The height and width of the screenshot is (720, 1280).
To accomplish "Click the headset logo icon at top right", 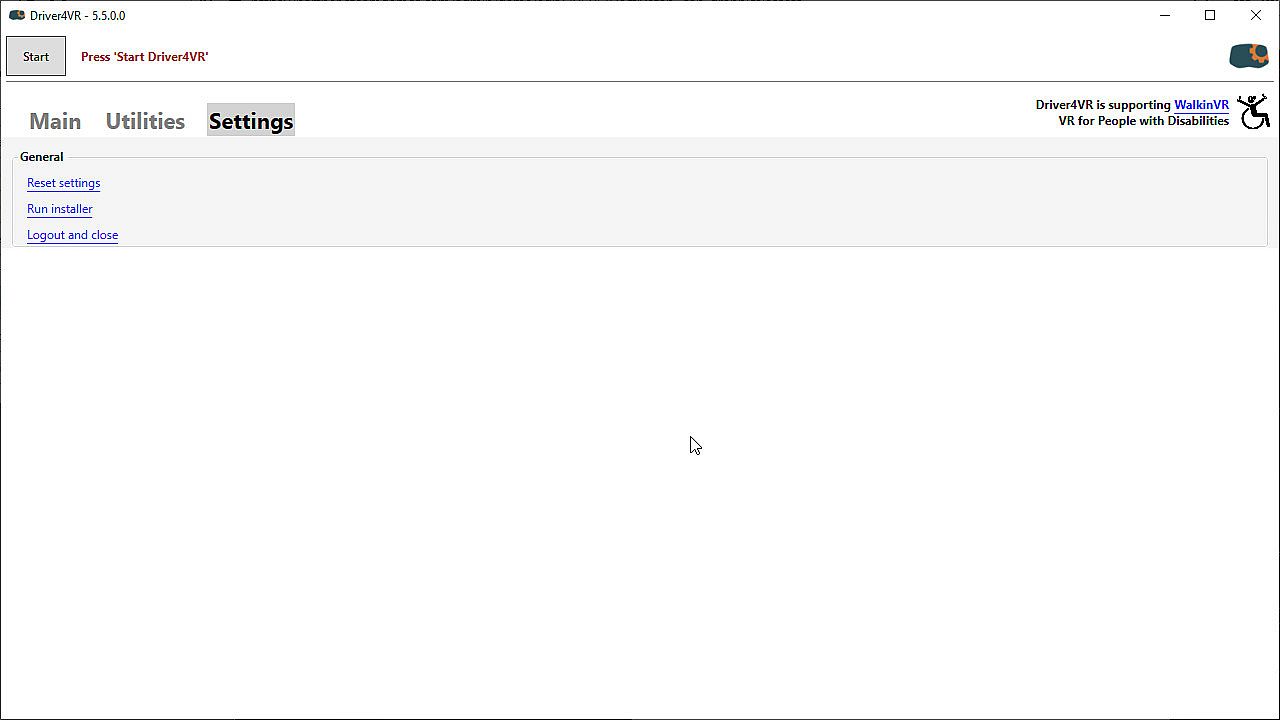I will coord(1248,56).
